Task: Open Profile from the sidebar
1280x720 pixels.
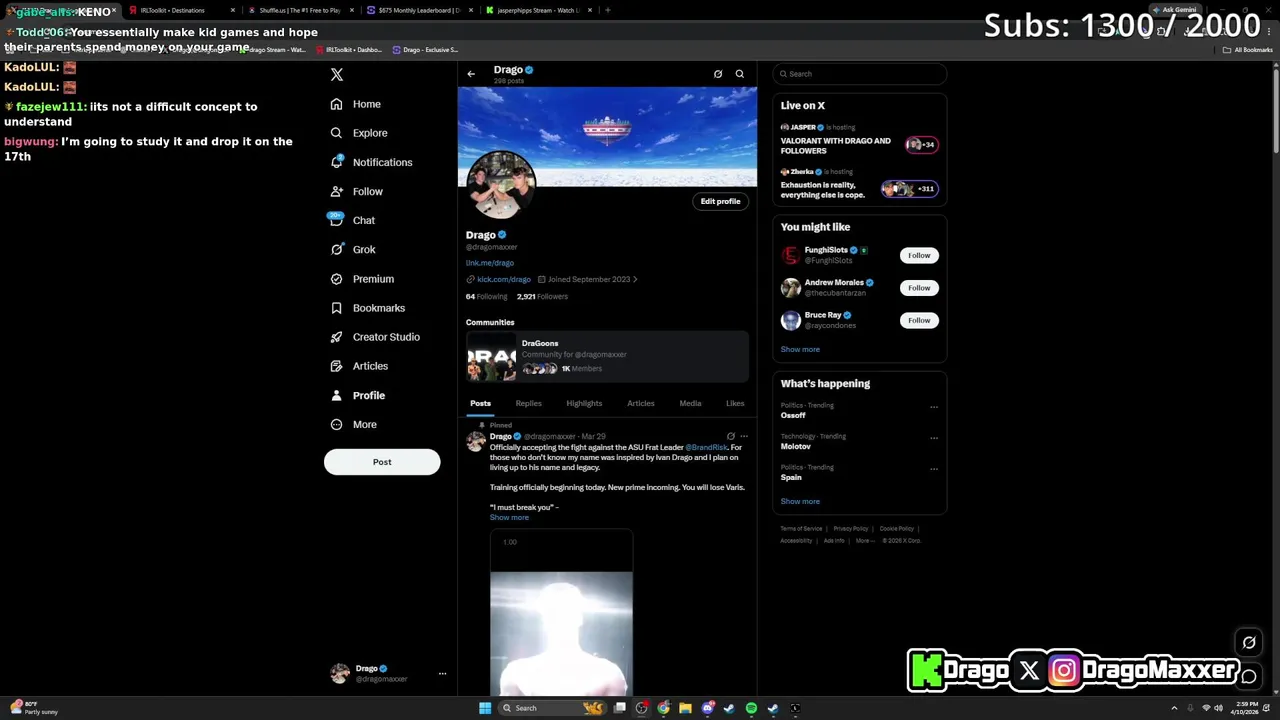Action: pos(358,395)
